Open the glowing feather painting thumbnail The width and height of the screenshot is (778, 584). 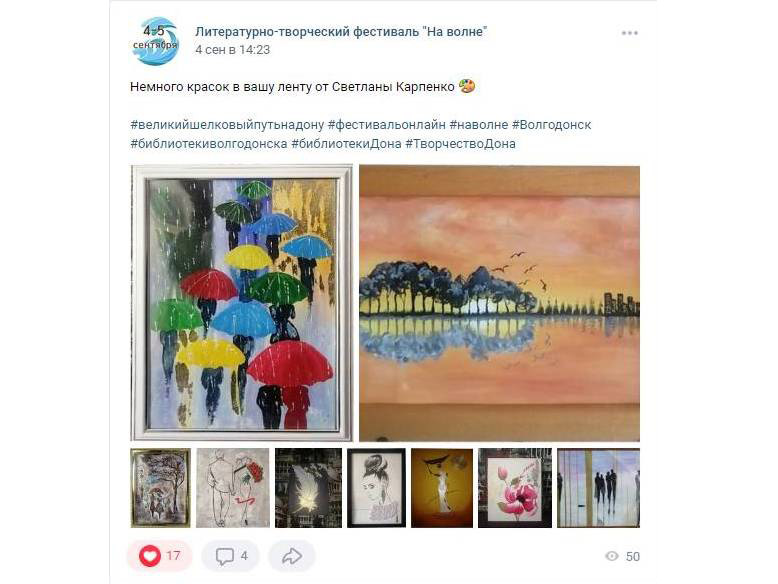pyautogui.click(x=308, y=488)
